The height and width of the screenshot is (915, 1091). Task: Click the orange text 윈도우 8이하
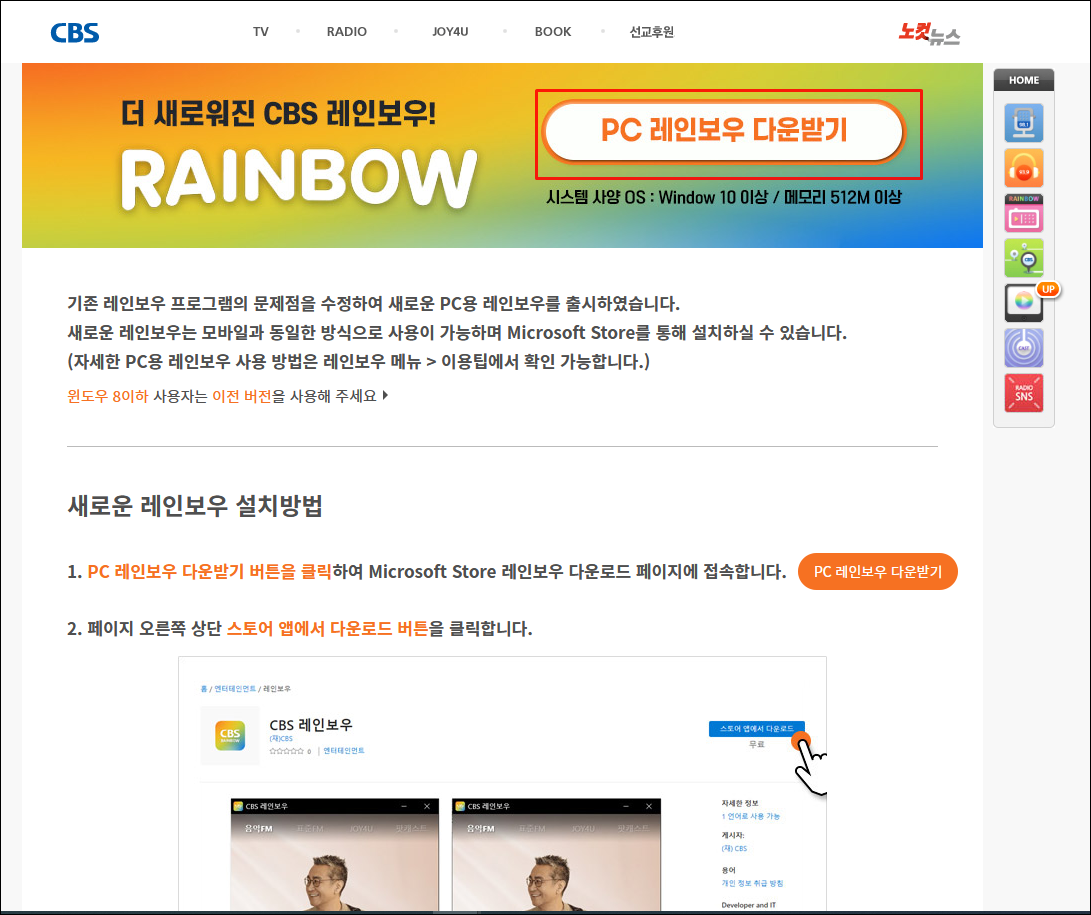[108, 396]
